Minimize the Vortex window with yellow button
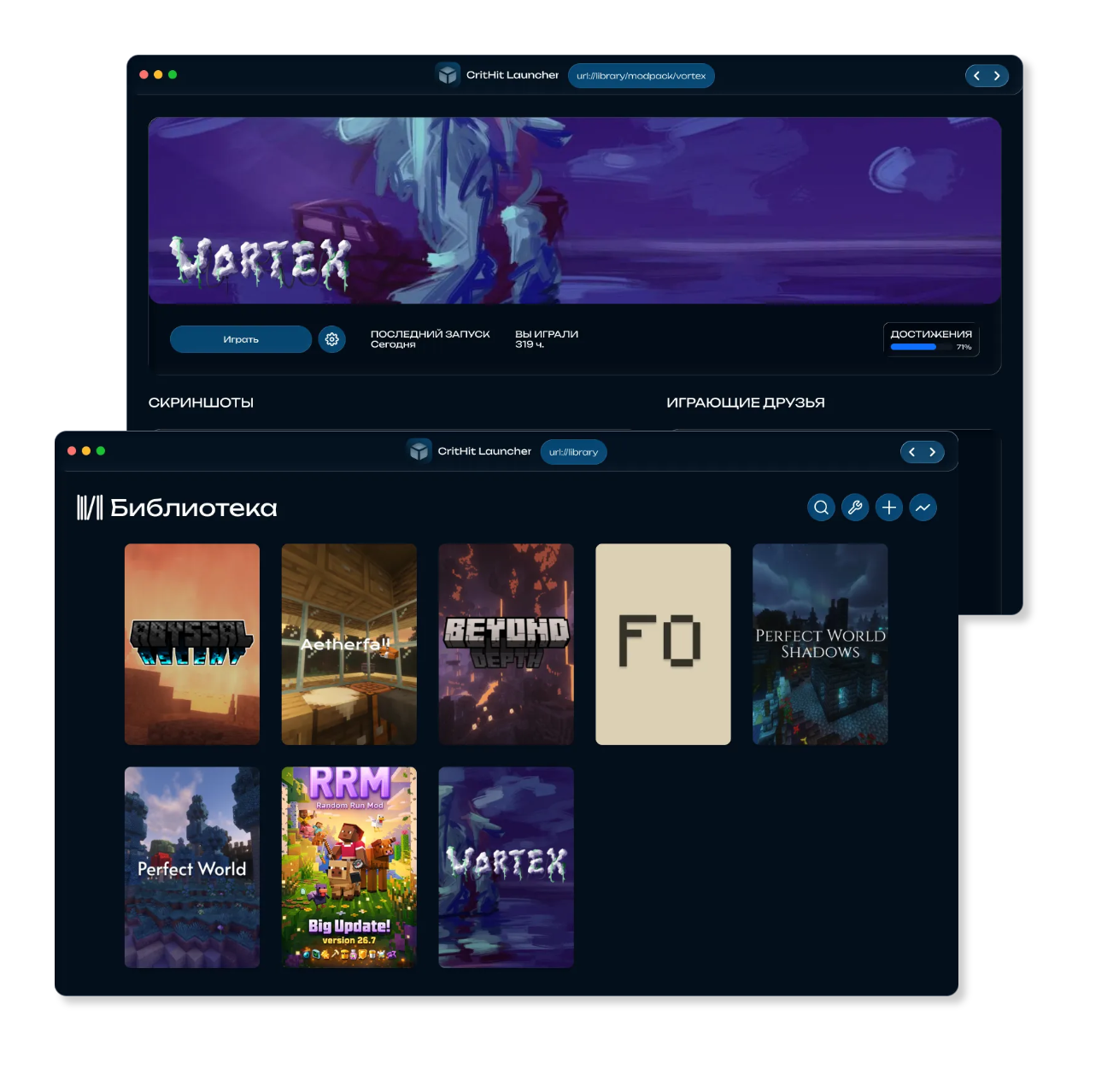 pos(158,75)
